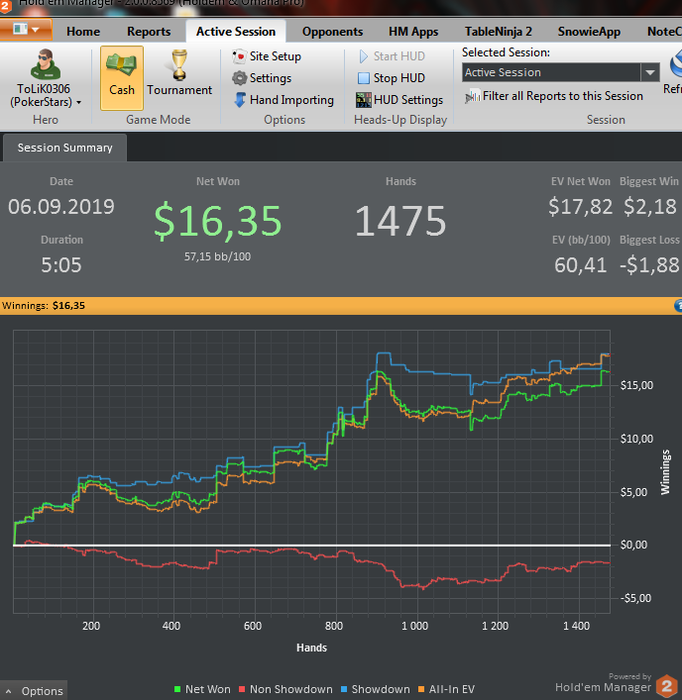Switch to the TableNinja 2 tab
This screenshot has width=682, height=700.
coord(498,32)
